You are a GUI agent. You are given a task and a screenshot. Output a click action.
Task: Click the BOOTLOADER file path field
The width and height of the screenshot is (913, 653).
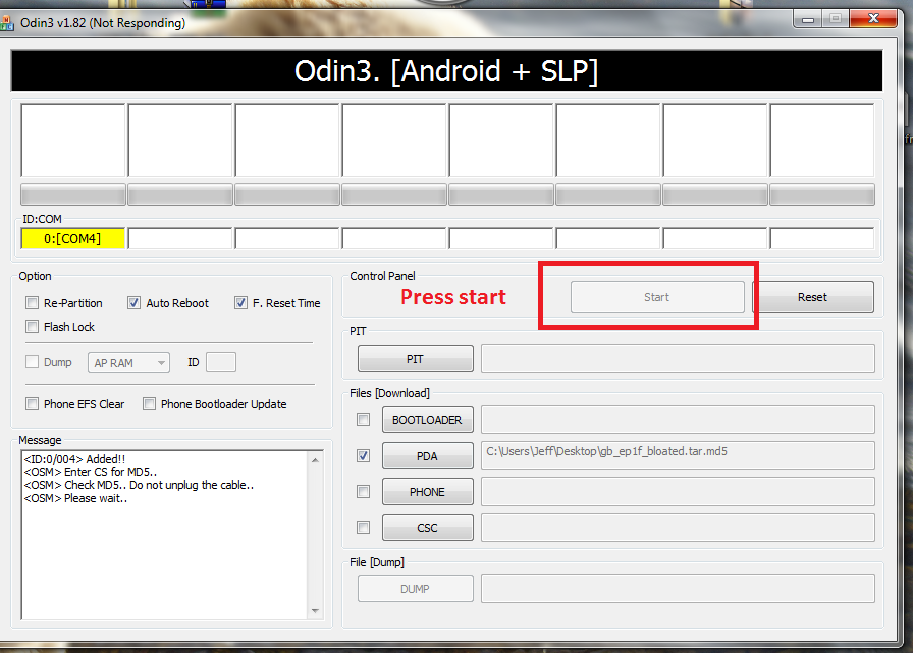tap(678, 419)
